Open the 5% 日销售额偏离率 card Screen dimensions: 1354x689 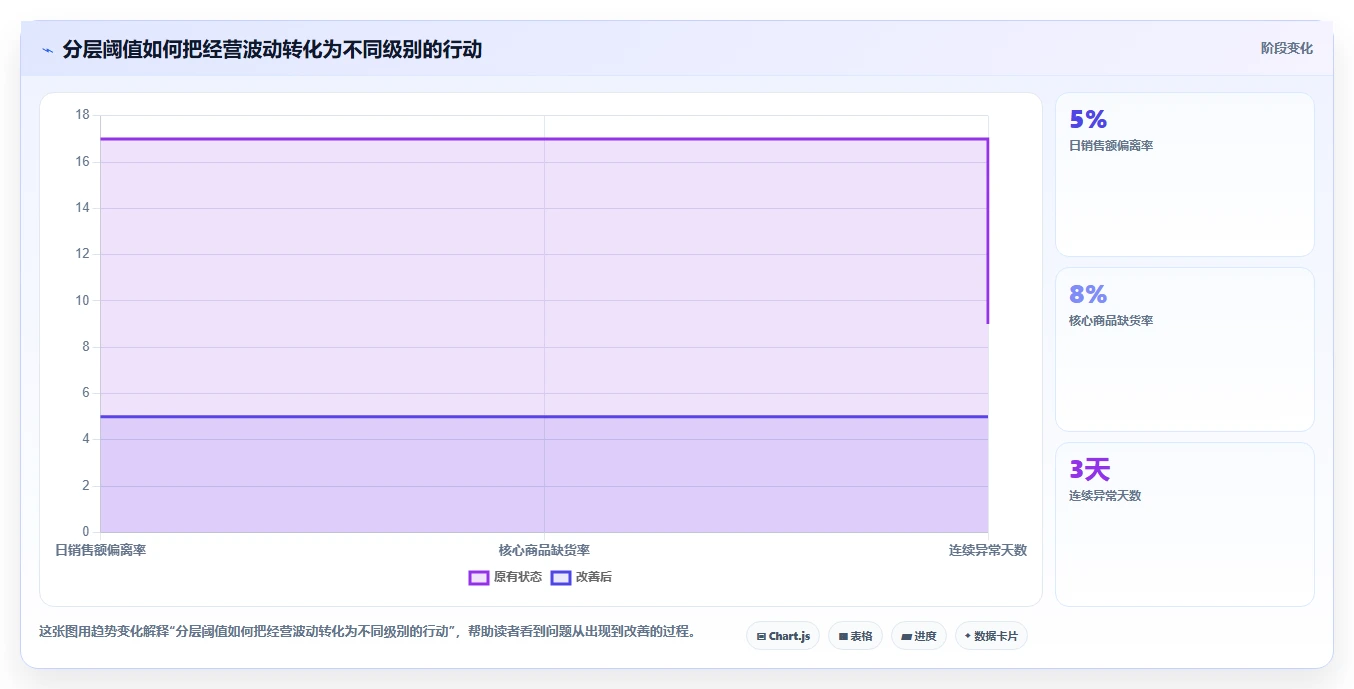pos(1185,175)
